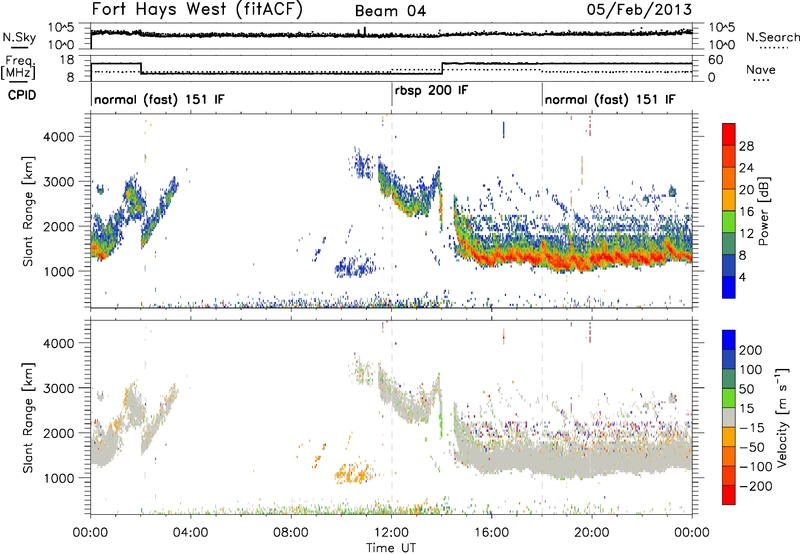Click the 20:00 time axis label

point(592,533)
